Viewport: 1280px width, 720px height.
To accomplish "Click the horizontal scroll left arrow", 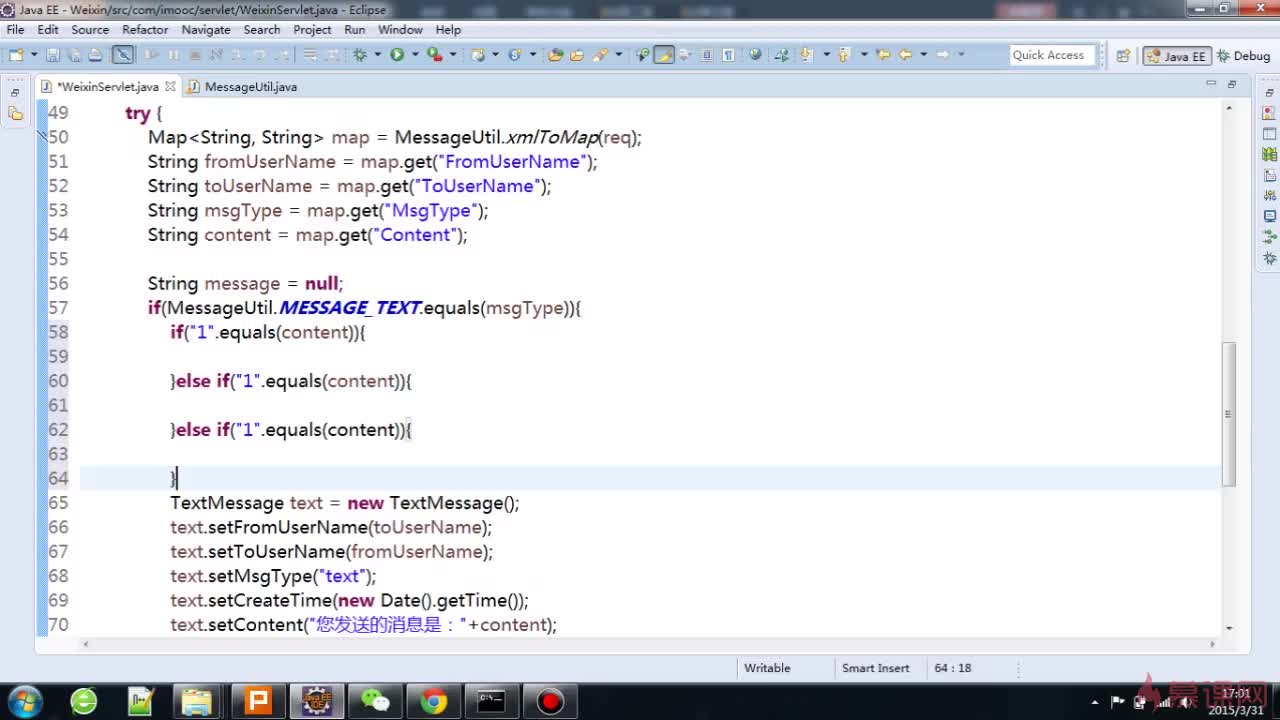I will point(86,644).
